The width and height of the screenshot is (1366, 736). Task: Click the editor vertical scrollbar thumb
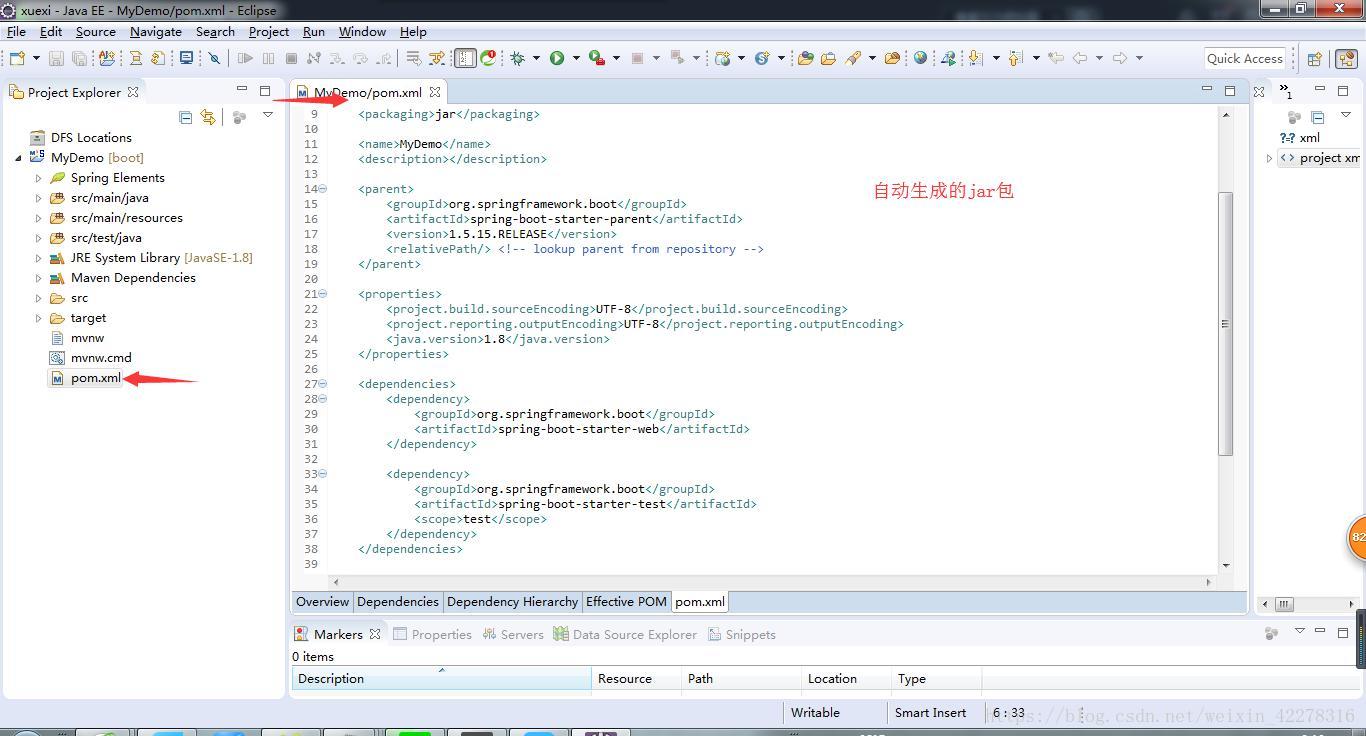pos(1225,324)
